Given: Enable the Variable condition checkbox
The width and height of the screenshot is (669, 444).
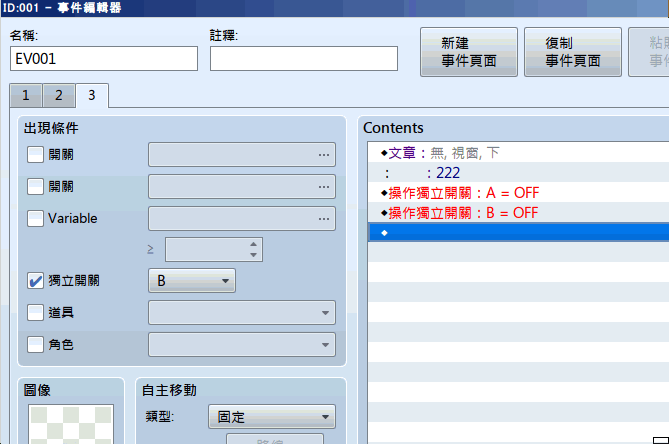Looking at the screenshot, I should pyautogui.click(x=35, y=218).
